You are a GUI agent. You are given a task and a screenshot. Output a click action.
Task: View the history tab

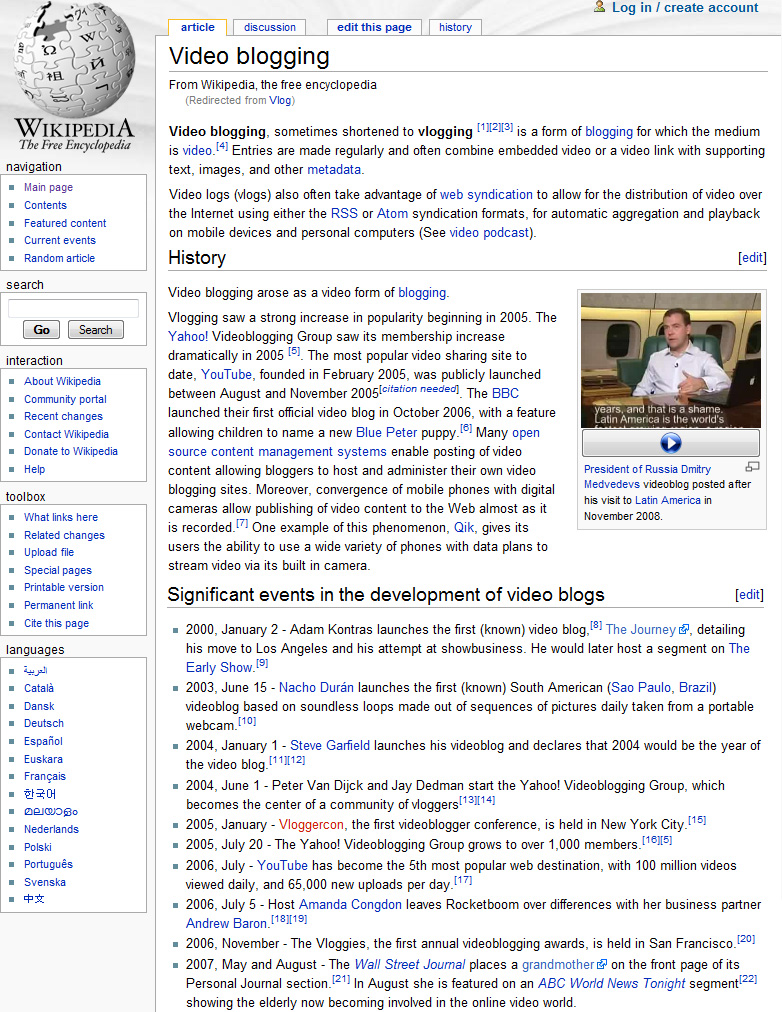point(456,27)
